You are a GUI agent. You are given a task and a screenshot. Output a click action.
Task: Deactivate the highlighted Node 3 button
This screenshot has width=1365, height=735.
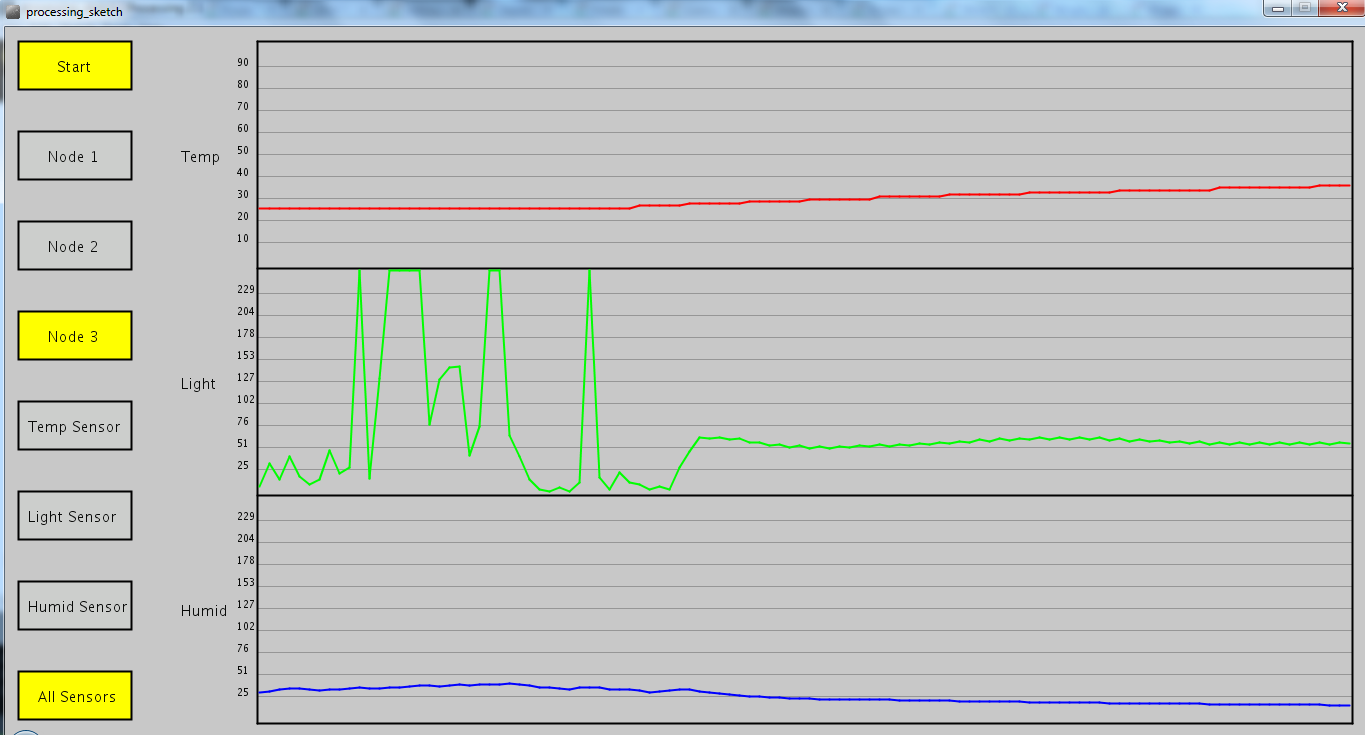tap(74, 335)
